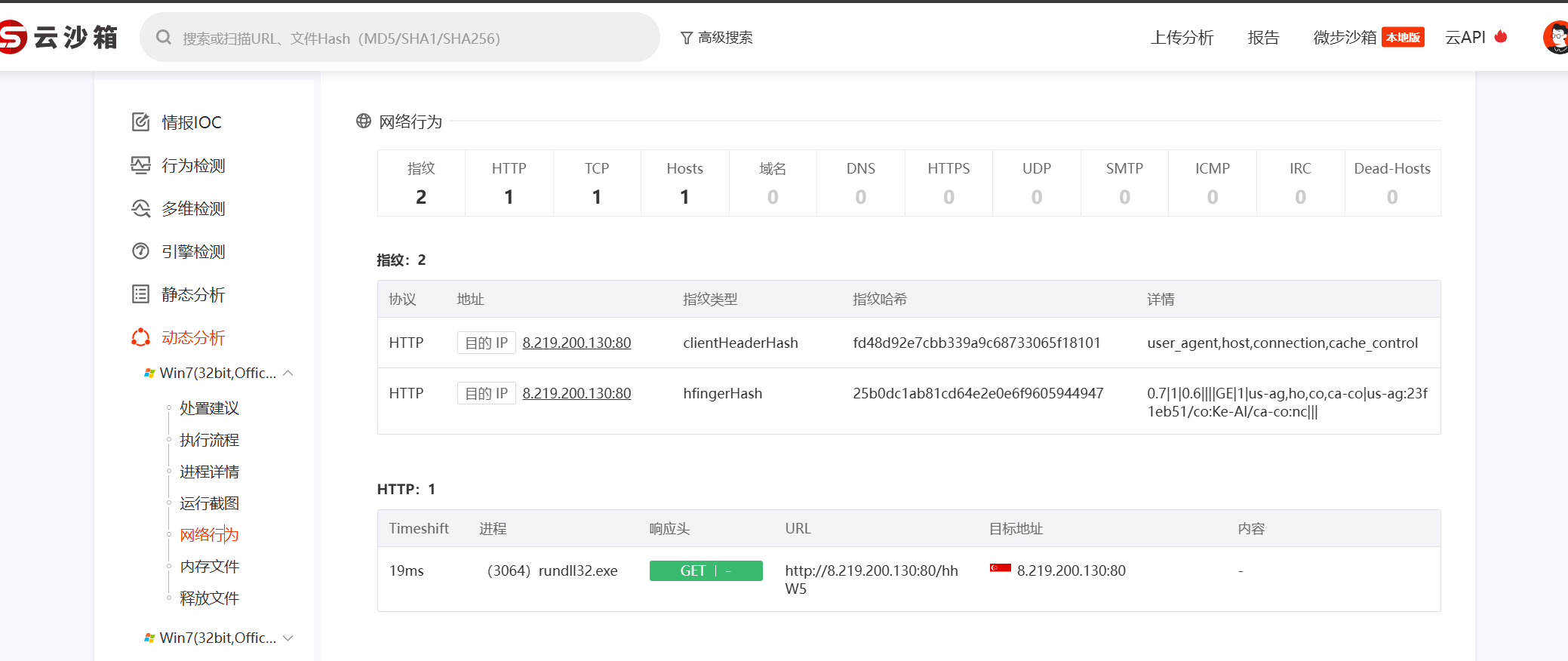Click the user avatar in top-right
This screenshot has height=661, width=1568.
tap(1556, 37)
